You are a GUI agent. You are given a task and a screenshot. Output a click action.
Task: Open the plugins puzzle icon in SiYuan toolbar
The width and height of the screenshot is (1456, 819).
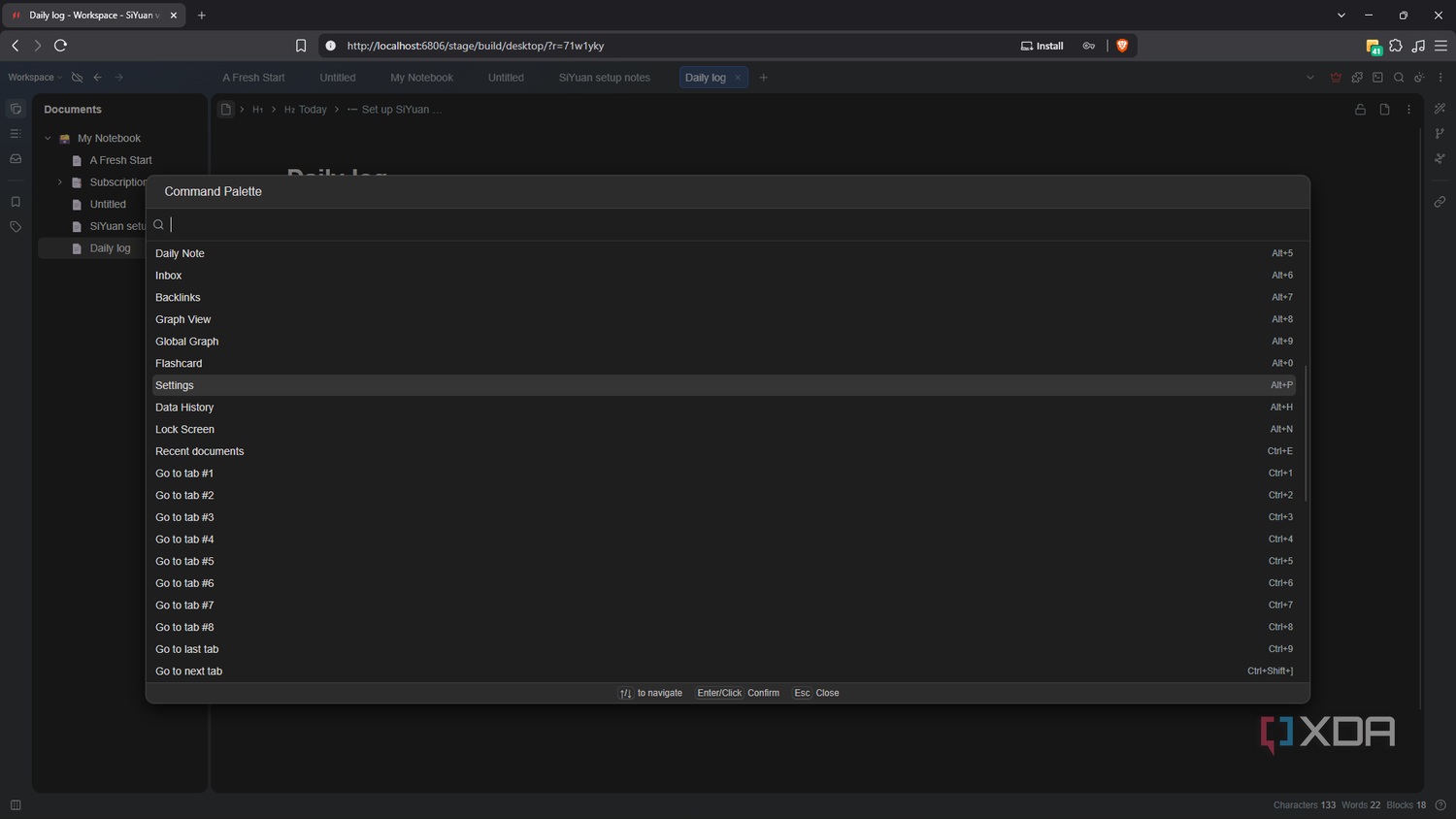[1357, 78]
